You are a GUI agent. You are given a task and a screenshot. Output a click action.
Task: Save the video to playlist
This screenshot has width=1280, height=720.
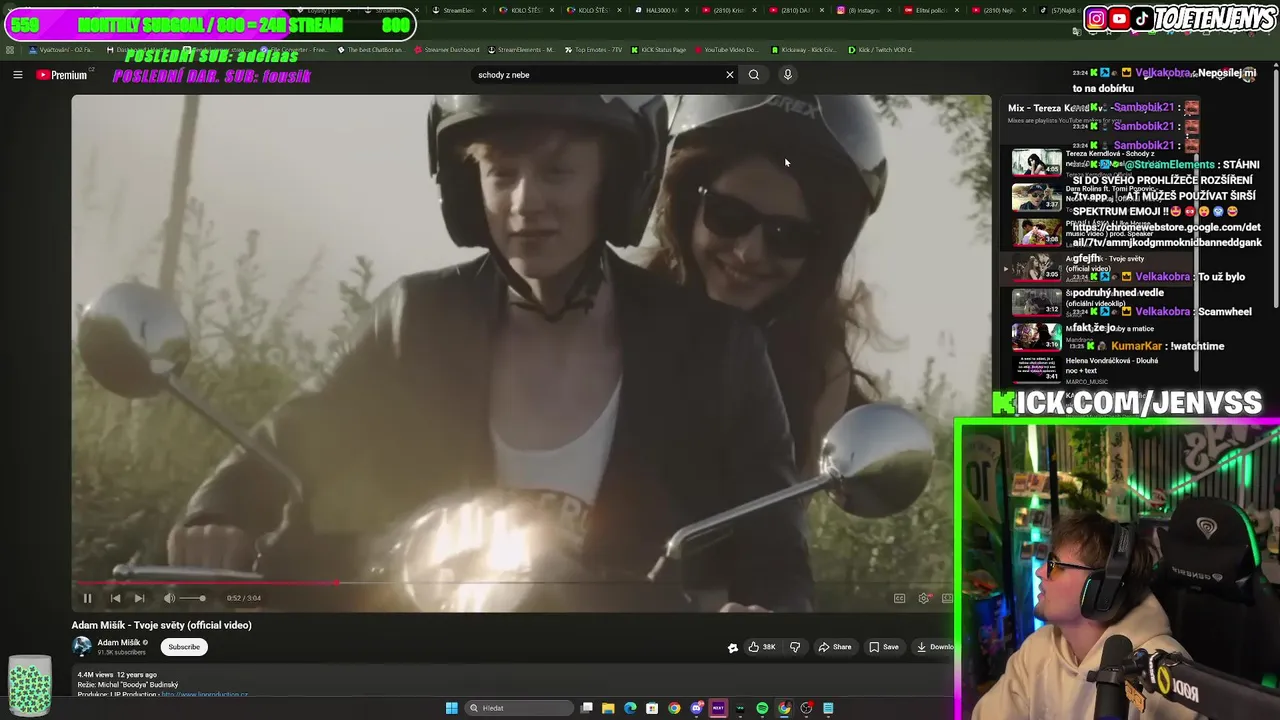point(883,647)
